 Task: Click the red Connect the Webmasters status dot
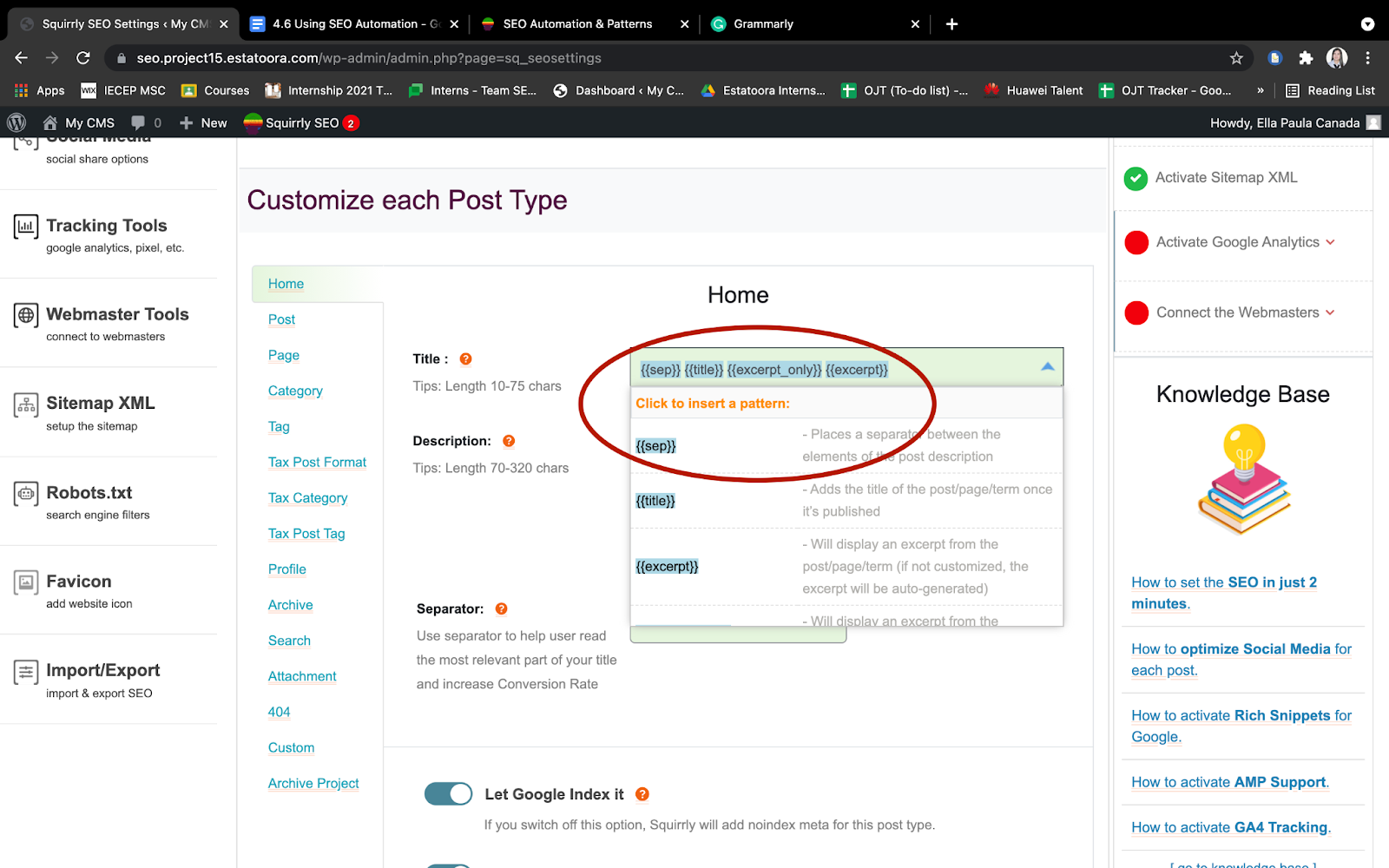tap(1136, 313)
